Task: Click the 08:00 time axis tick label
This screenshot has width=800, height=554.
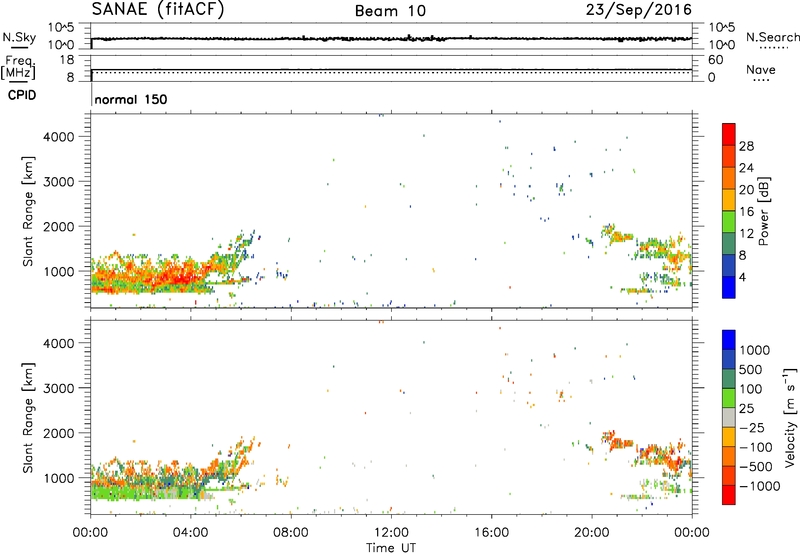Action: point(291,533)
